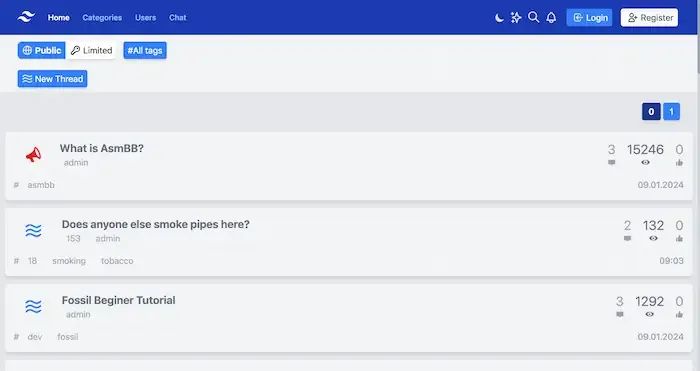Open search with magnifier icon
Image resolution: width=700 pixels, height=371 pixels.
point(533,17)
